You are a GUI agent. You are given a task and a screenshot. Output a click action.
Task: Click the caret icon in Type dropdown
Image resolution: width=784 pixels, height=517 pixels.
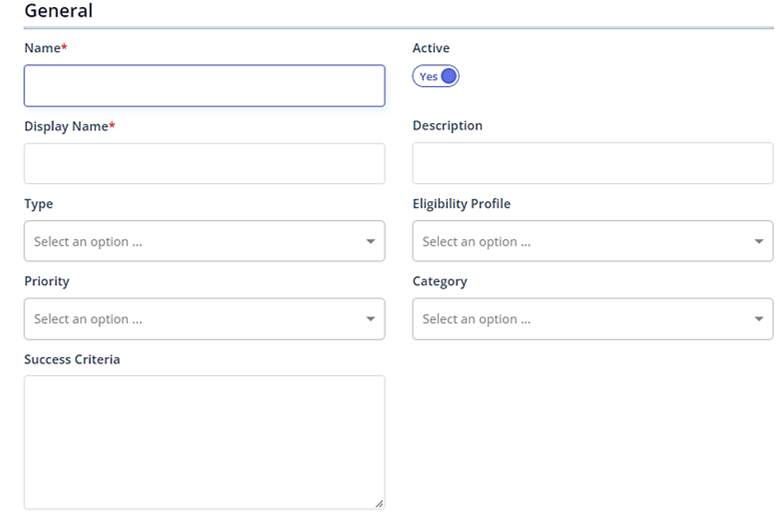pos(370,242)
